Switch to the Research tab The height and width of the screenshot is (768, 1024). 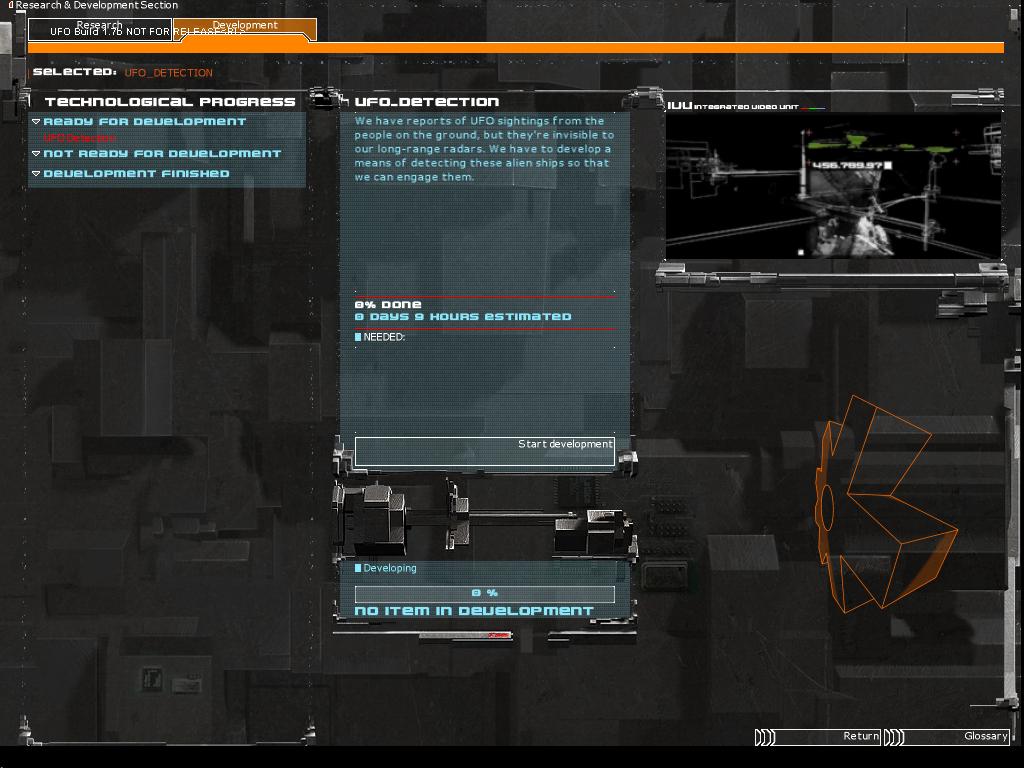[99, 27]
